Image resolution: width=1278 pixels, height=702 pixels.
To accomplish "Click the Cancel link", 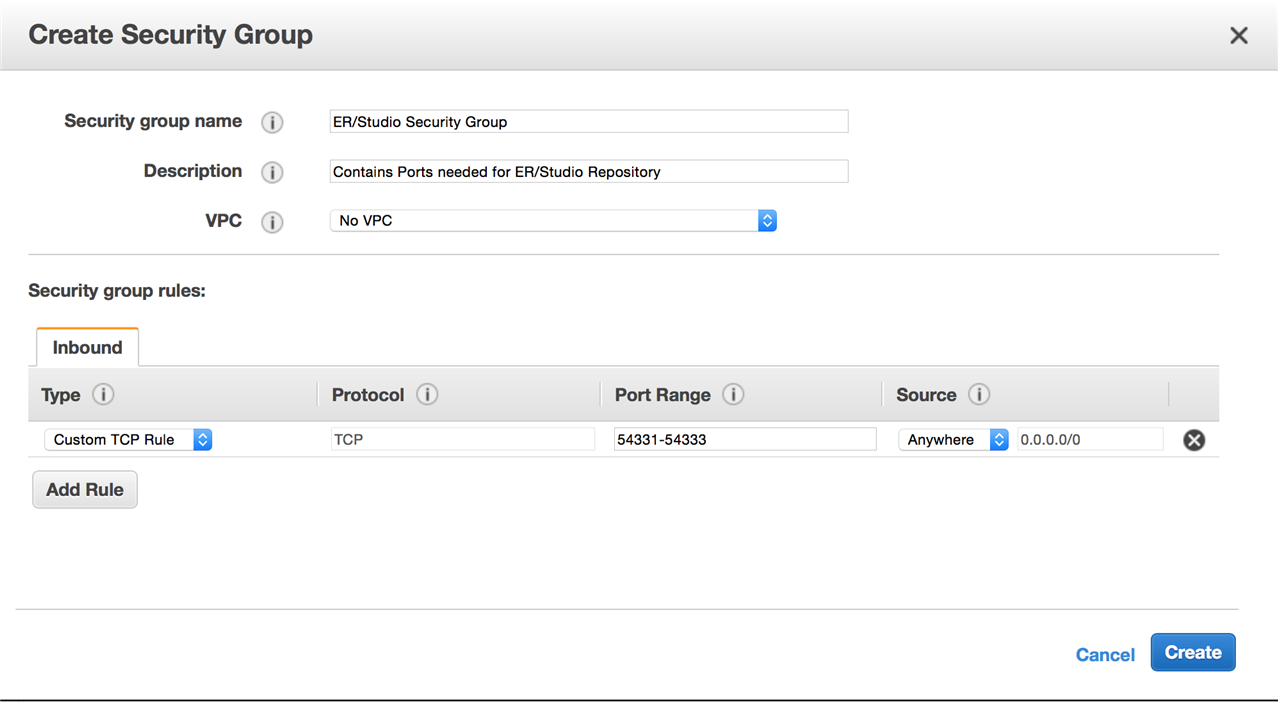I will tap(1105, 655).
